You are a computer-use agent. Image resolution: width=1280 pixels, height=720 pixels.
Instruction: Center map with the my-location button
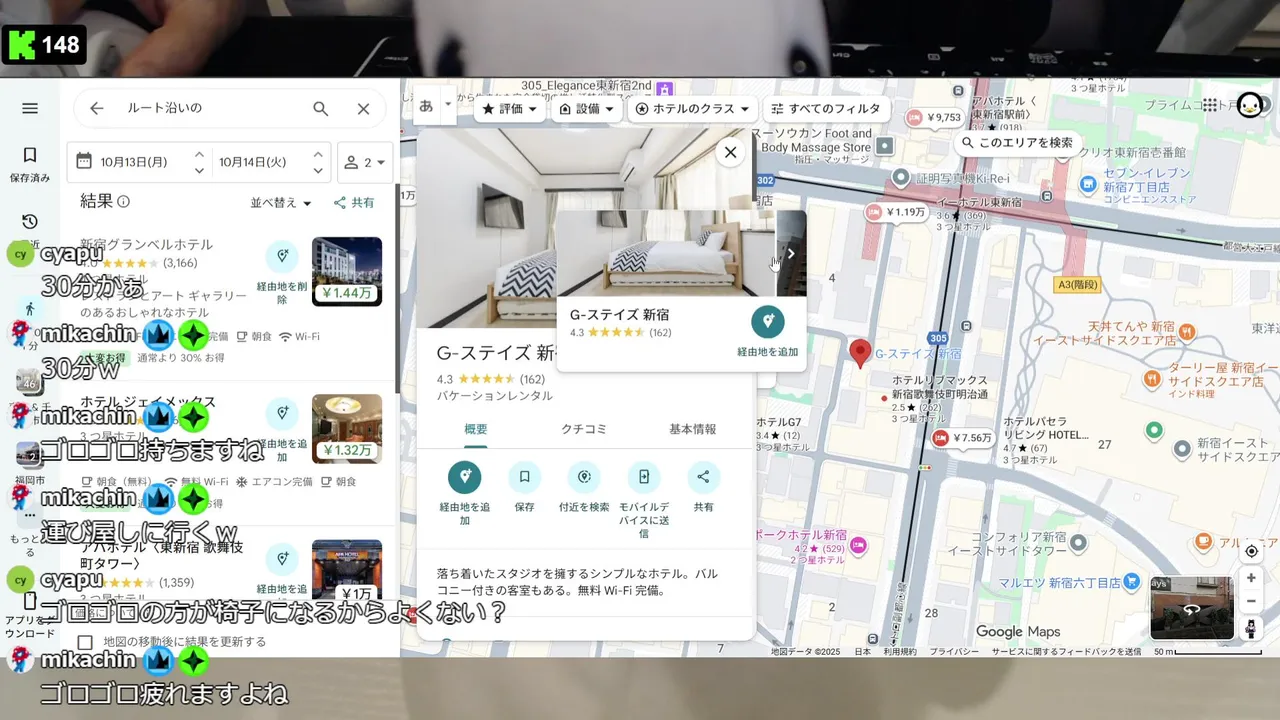coord(1251,551)
